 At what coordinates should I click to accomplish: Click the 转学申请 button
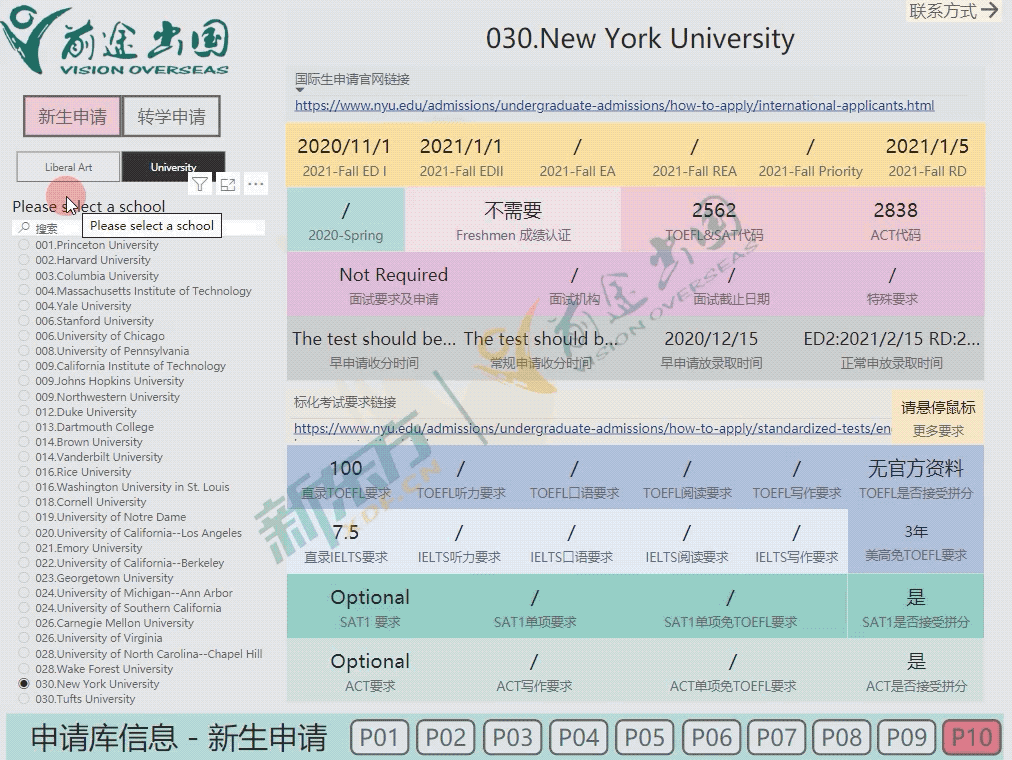pos(171,117)
